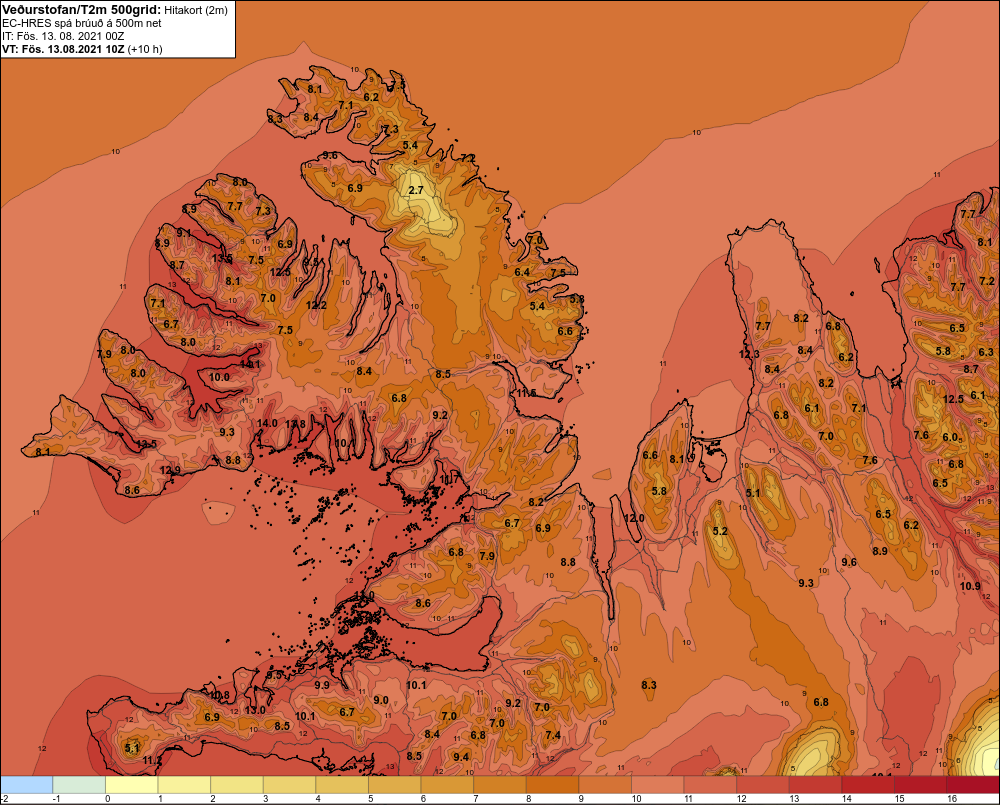
Task: Select the legend tick label -2
Action: pyautogui.click(x=5, y=799)
